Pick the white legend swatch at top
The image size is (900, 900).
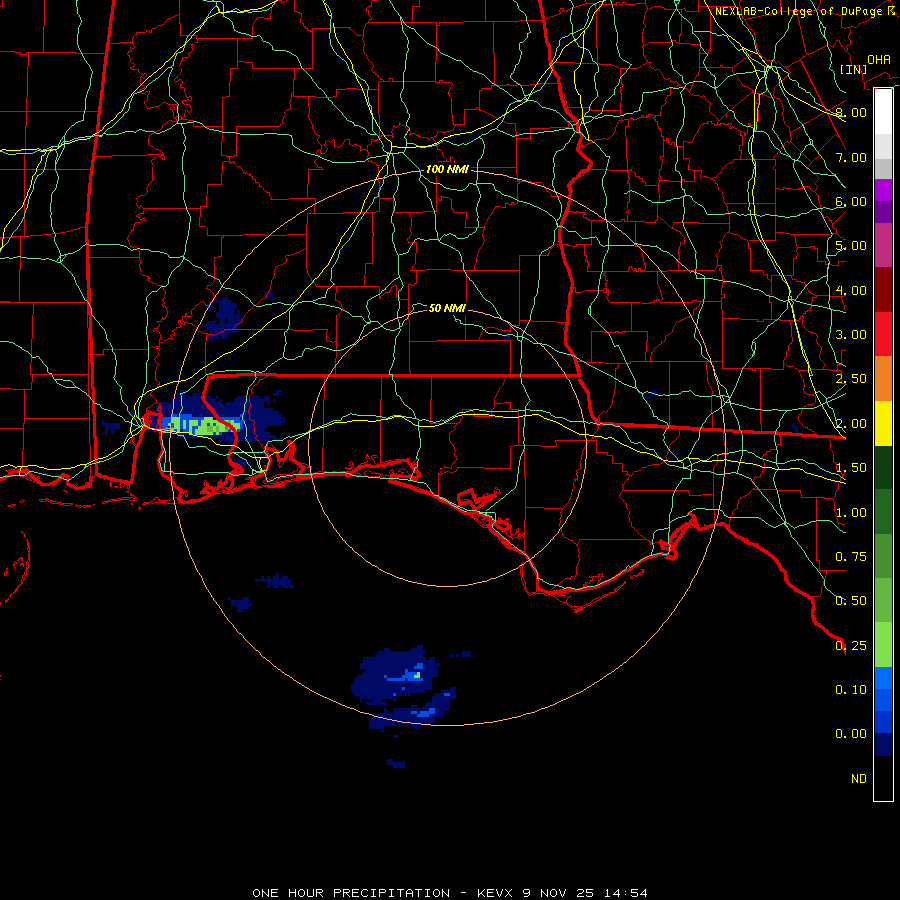click(883, 111)
